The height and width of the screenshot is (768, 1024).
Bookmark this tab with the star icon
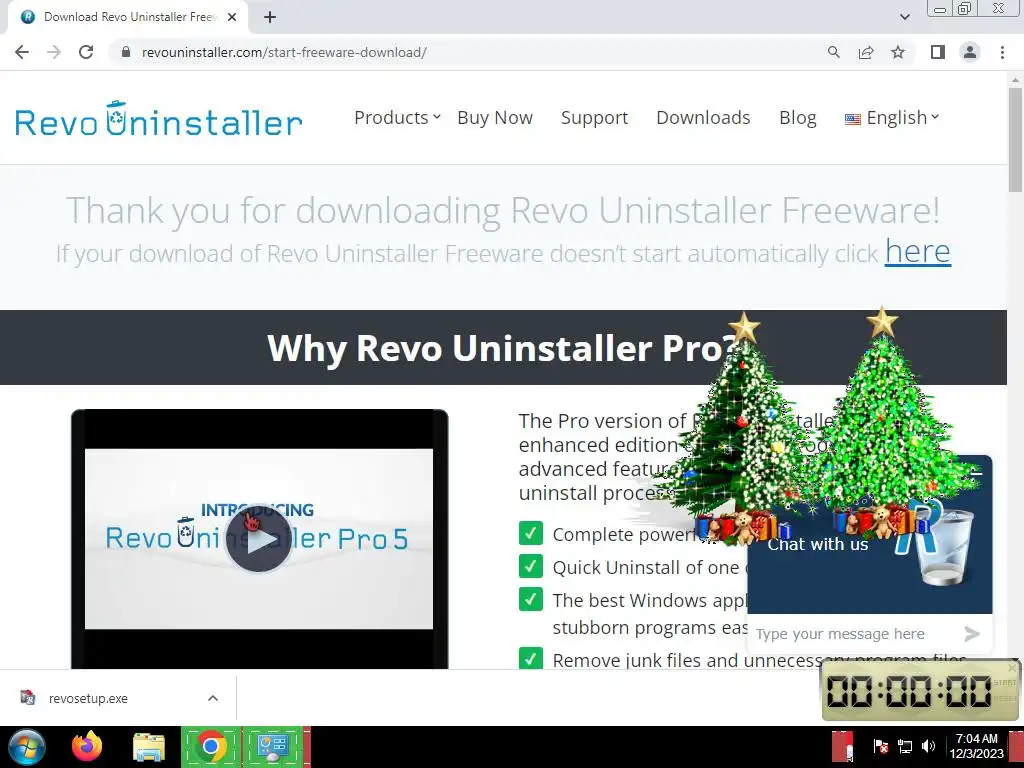point(898,52)
